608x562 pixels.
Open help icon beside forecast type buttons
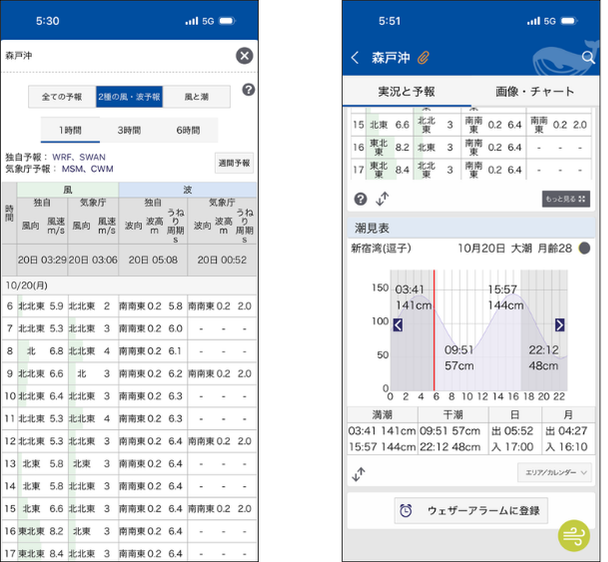pos(248,91)
